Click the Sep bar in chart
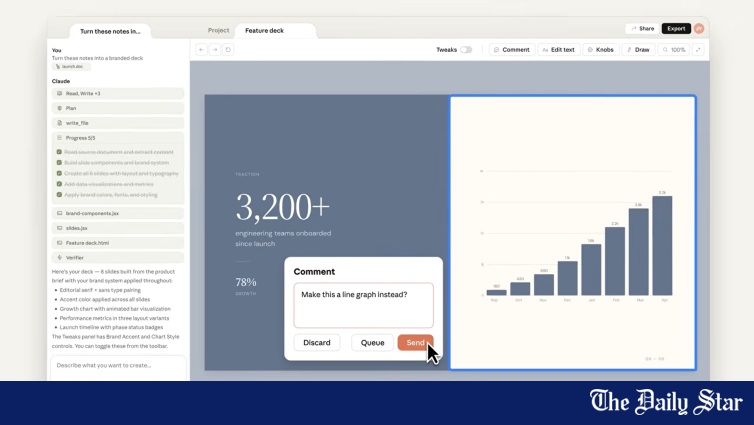754x425 pixels. (x=496, y=292)
